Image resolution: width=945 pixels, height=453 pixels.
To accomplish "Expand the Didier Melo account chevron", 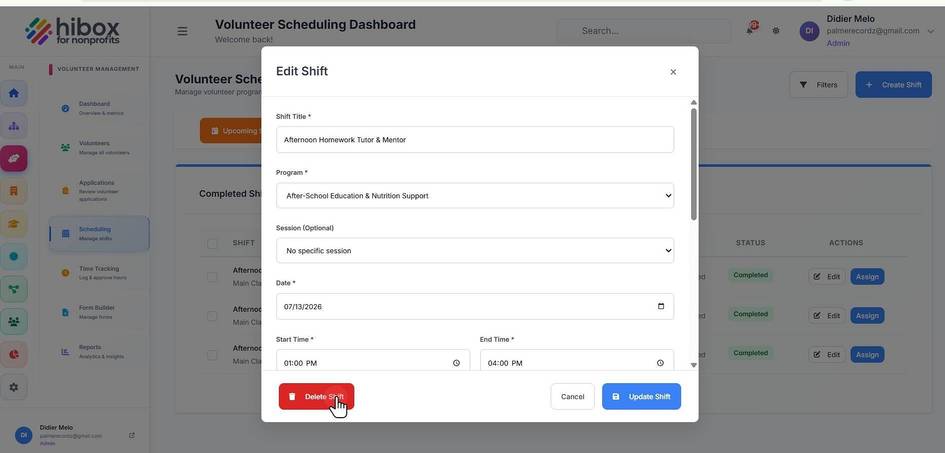I will pyautogui.click(x=931, y=31).
